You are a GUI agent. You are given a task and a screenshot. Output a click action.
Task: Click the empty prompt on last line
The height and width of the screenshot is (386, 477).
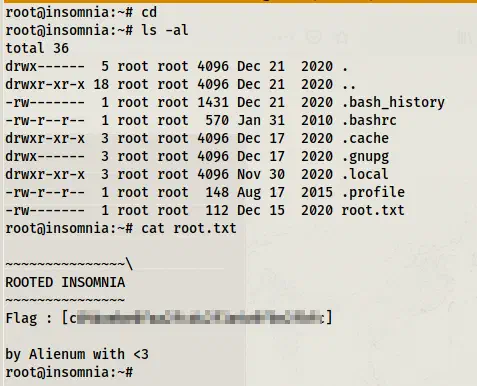coord(69,372)
